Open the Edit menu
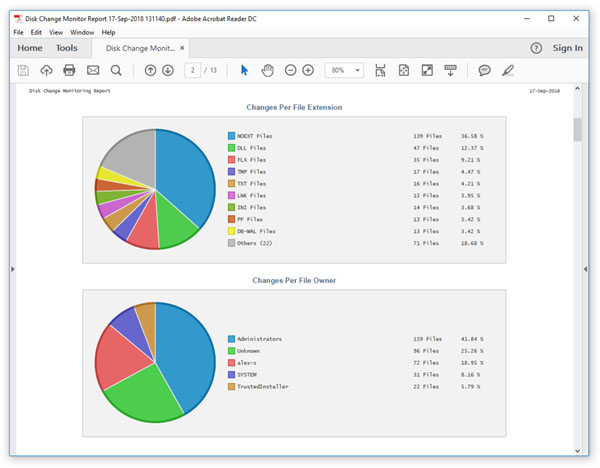This screenshot has width=600, height=468. (36, 33)
